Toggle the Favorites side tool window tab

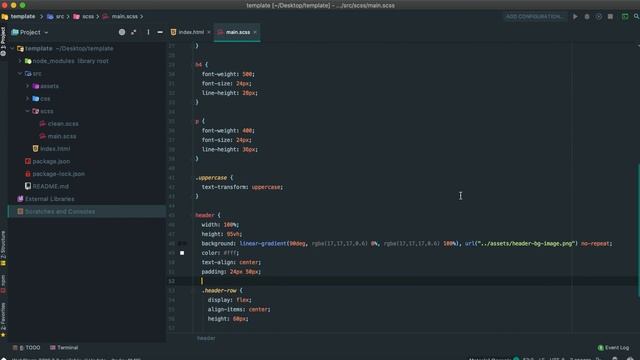(x=3, y=320)
